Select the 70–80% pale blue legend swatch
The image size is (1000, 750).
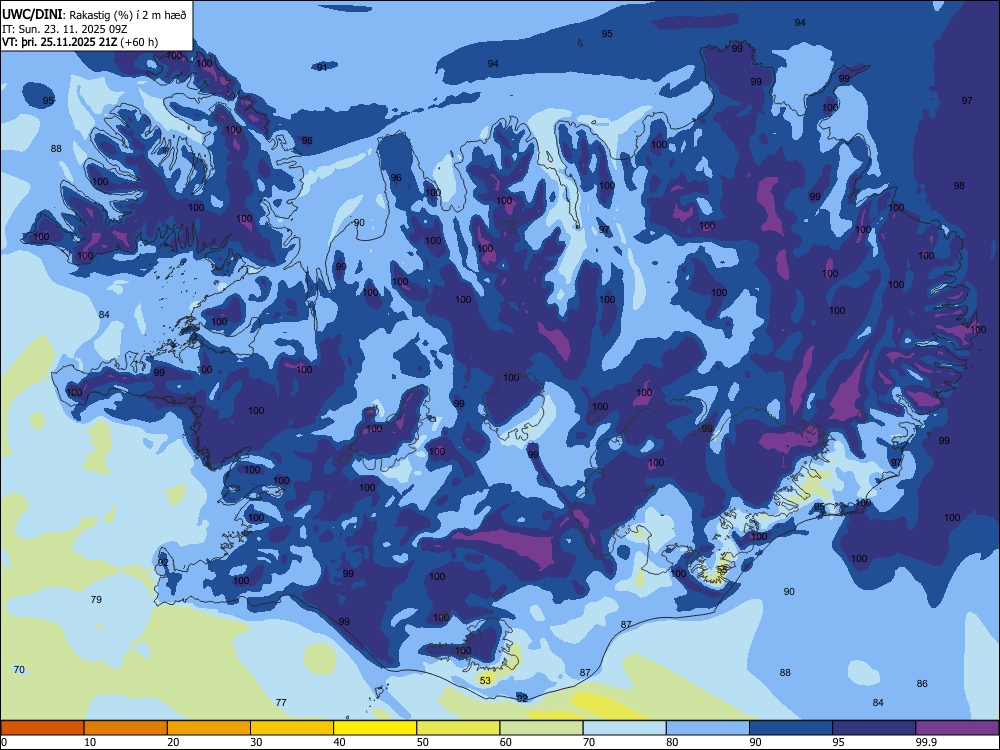point(624,728)
